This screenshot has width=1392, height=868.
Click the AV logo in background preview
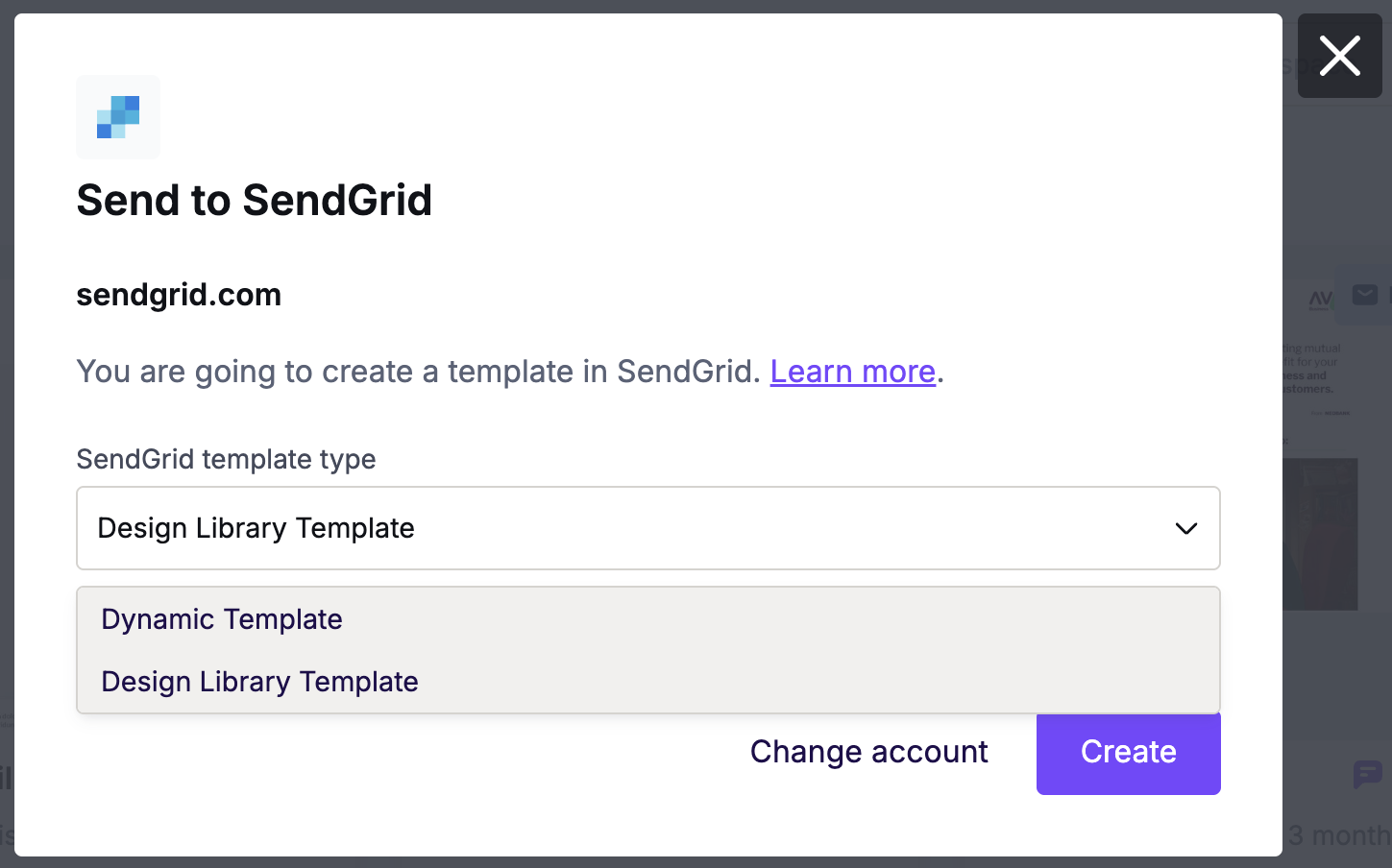click(1321, 301)
